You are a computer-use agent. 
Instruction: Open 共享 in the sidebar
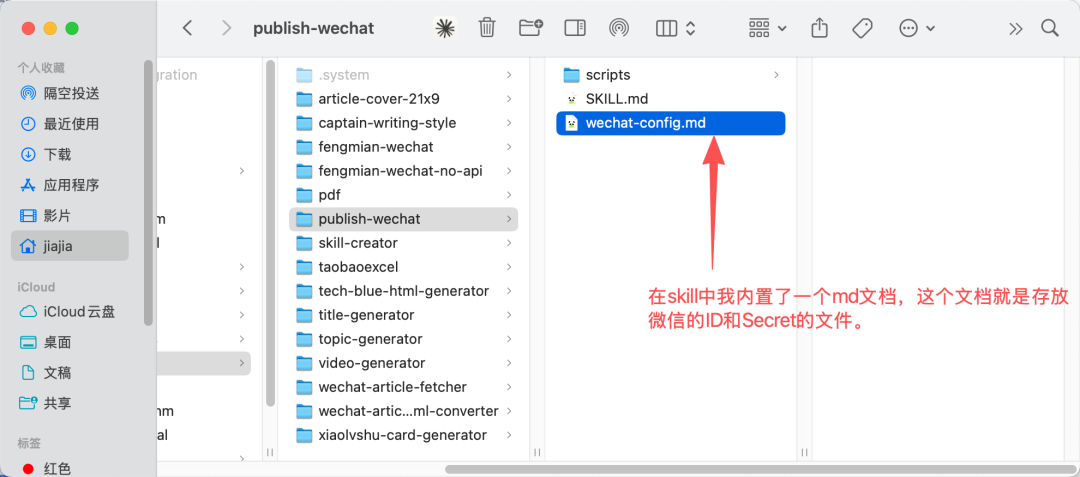coord(45,403)
